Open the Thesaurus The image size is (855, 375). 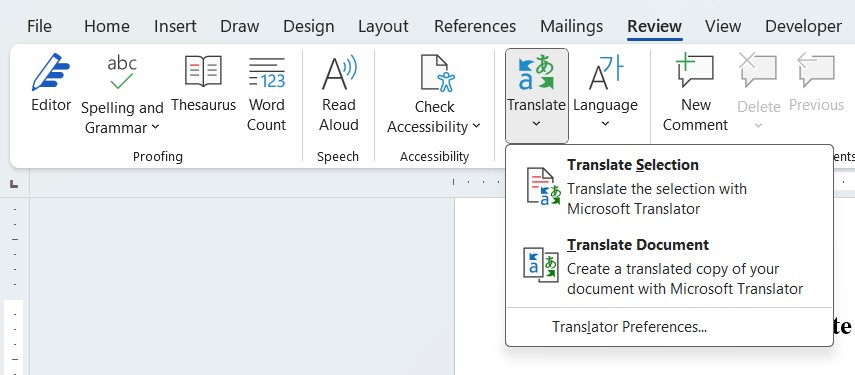click(203, 83)
